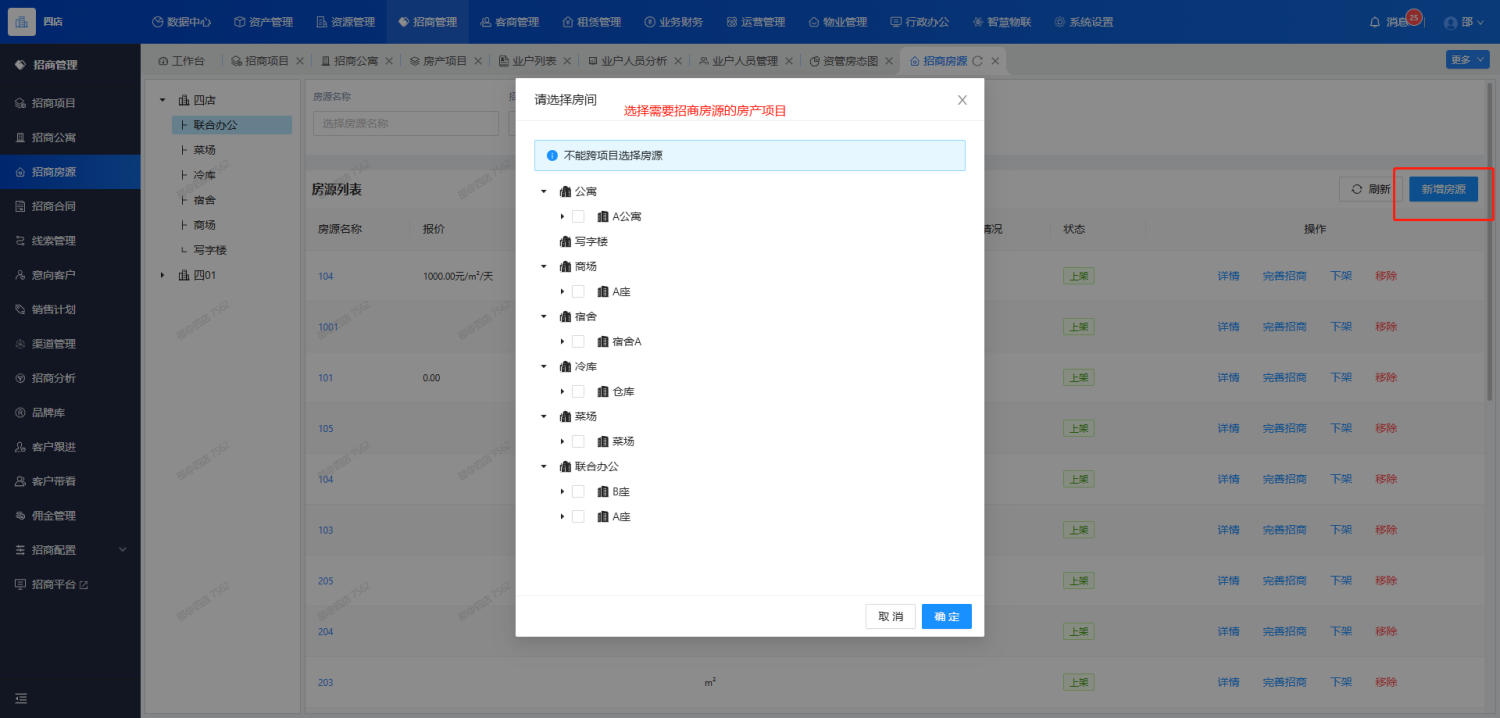1500x718 pixels.
Task: Collapse the 冷库 node in the dialog tree
Action: click(544, 367)
